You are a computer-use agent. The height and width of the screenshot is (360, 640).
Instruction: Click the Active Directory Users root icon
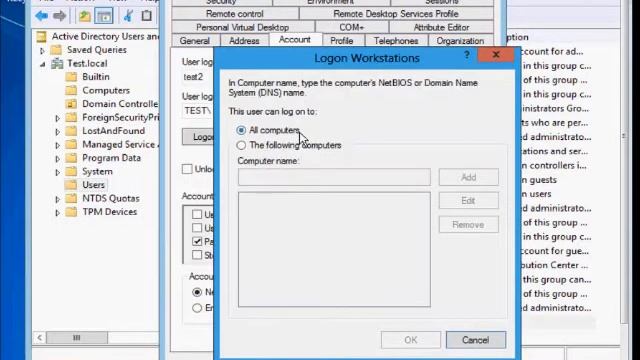42,36
